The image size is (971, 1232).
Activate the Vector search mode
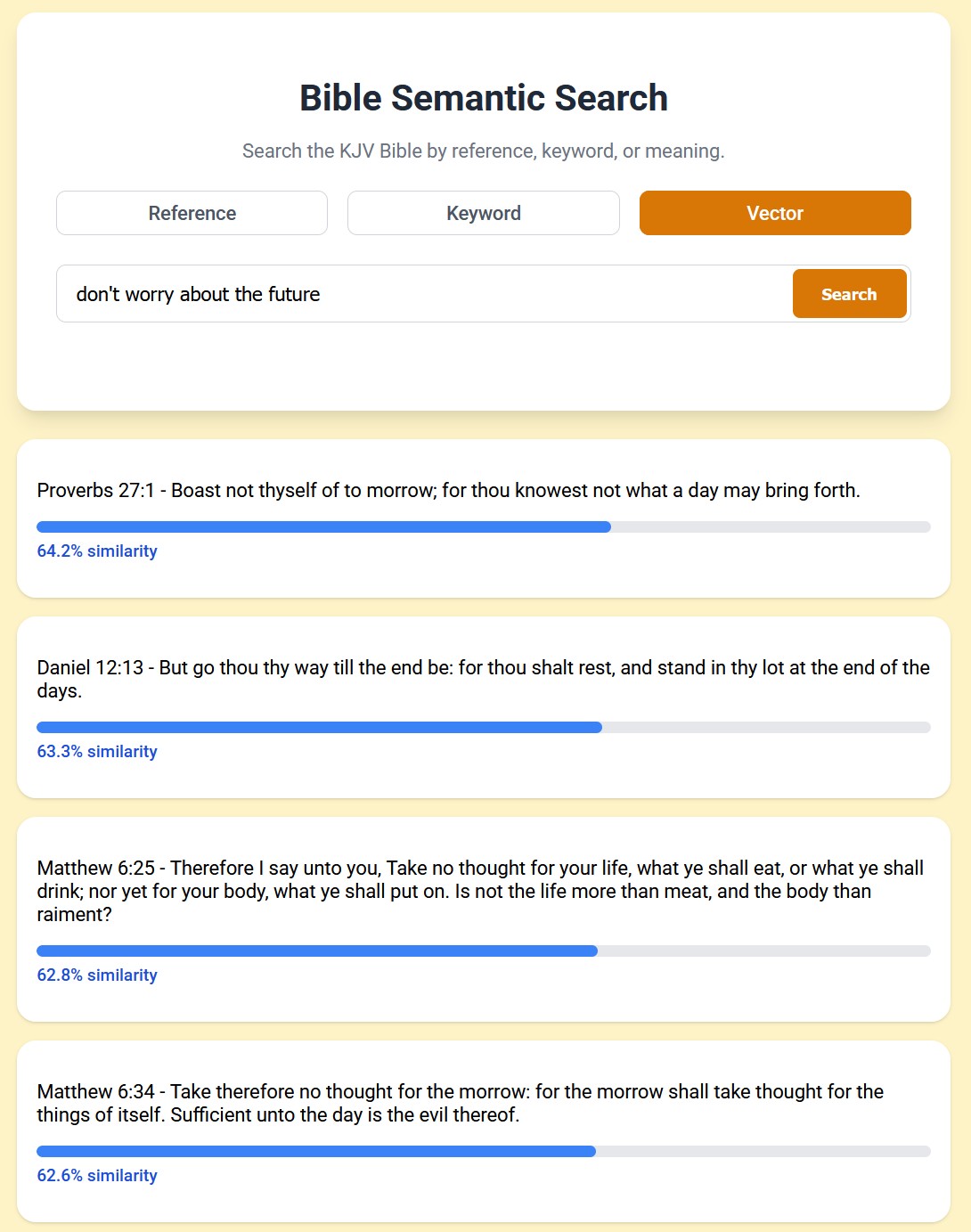point(775,213)
